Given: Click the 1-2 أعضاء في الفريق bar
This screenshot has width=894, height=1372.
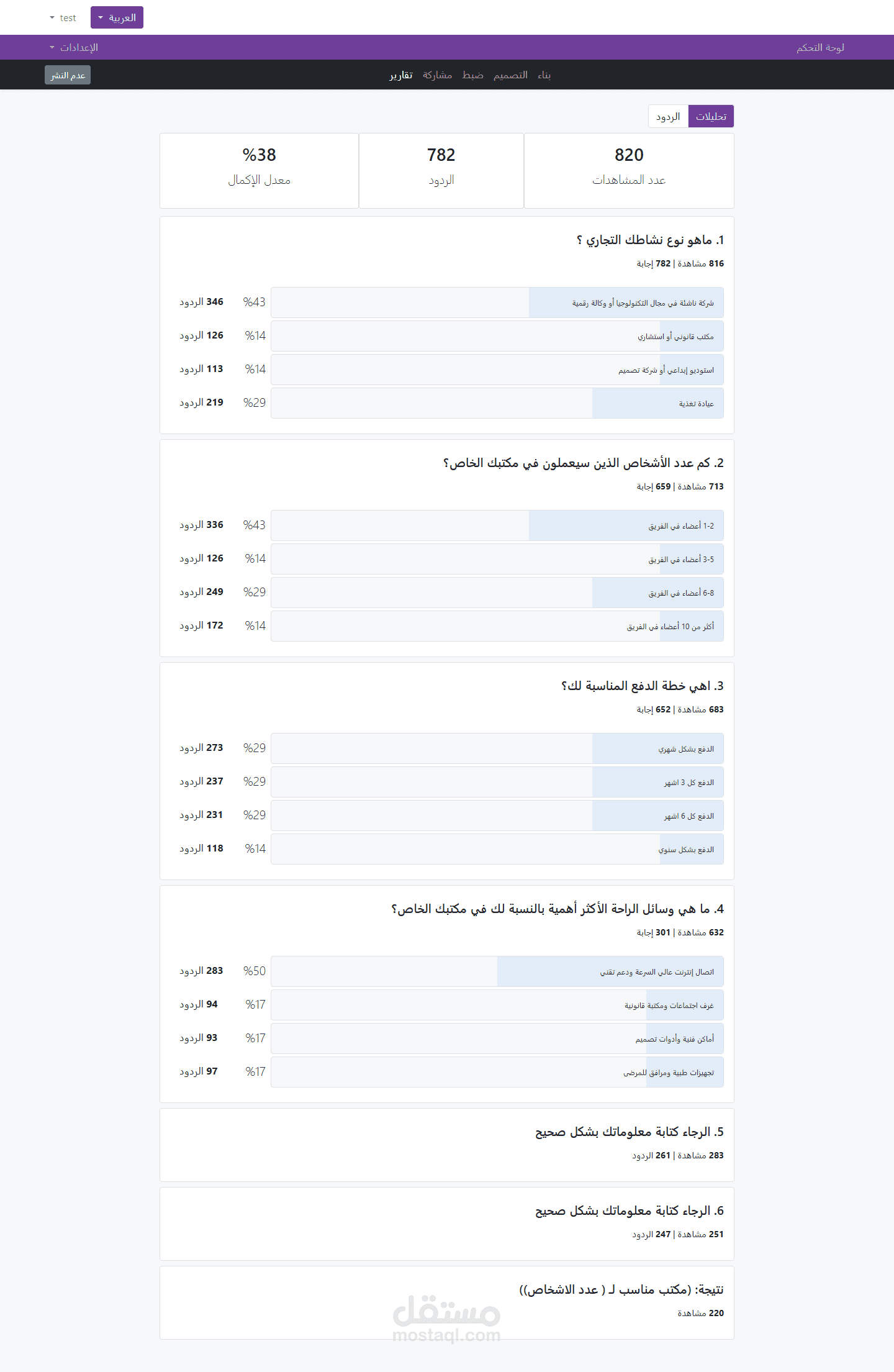Looking at the screenshot, I should (x=497, y=525).
